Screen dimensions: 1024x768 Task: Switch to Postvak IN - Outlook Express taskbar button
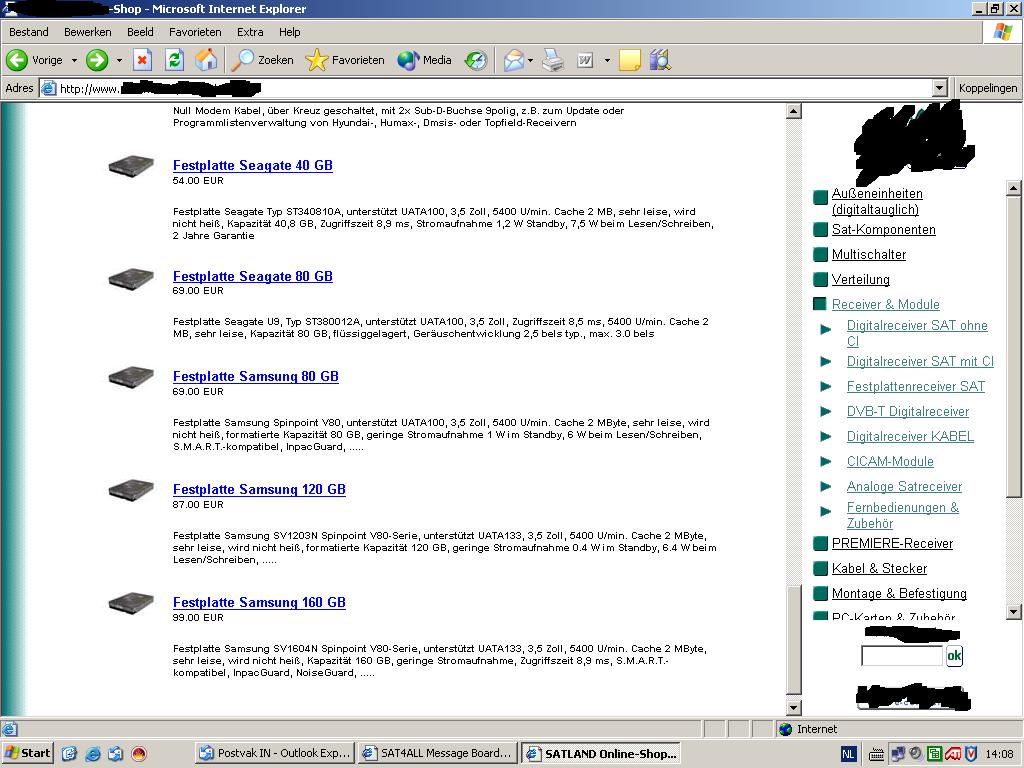click(275, 753)
